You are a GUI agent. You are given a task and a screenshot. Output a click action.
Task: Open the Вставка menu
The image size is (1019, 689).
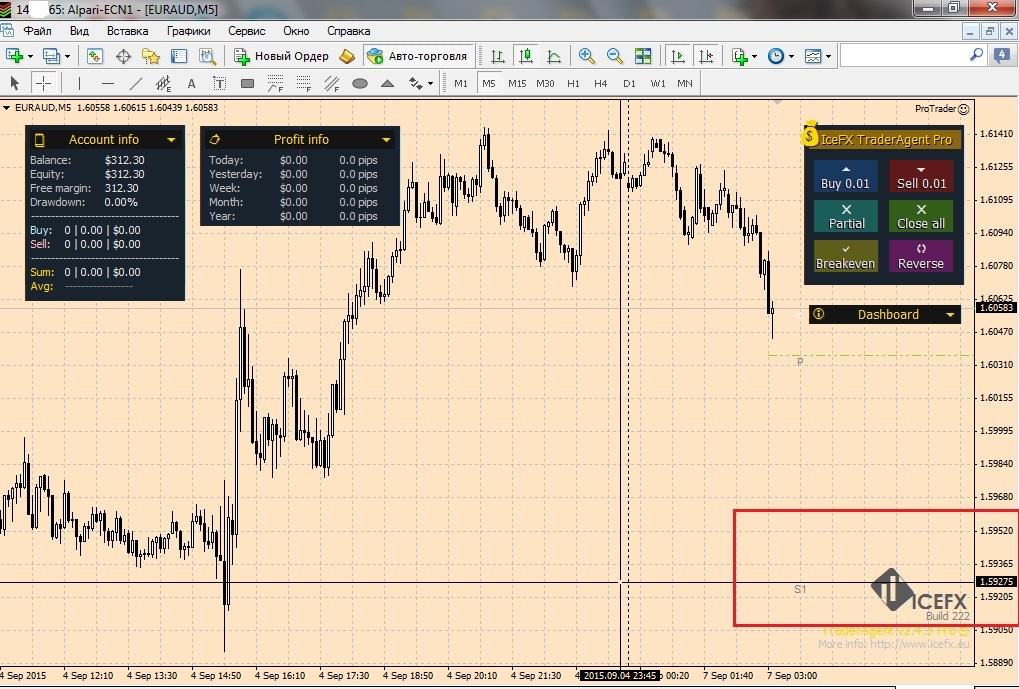[127, 31]
